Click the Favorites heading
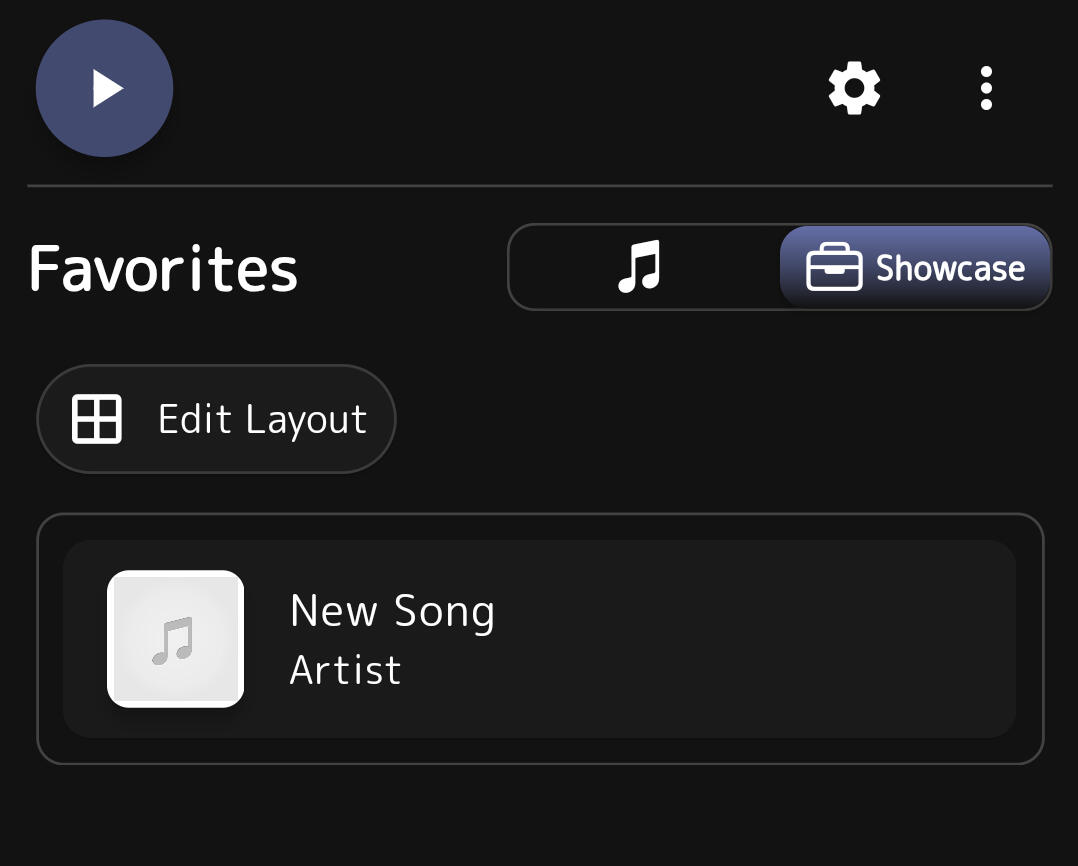 (x=163, y=268)
